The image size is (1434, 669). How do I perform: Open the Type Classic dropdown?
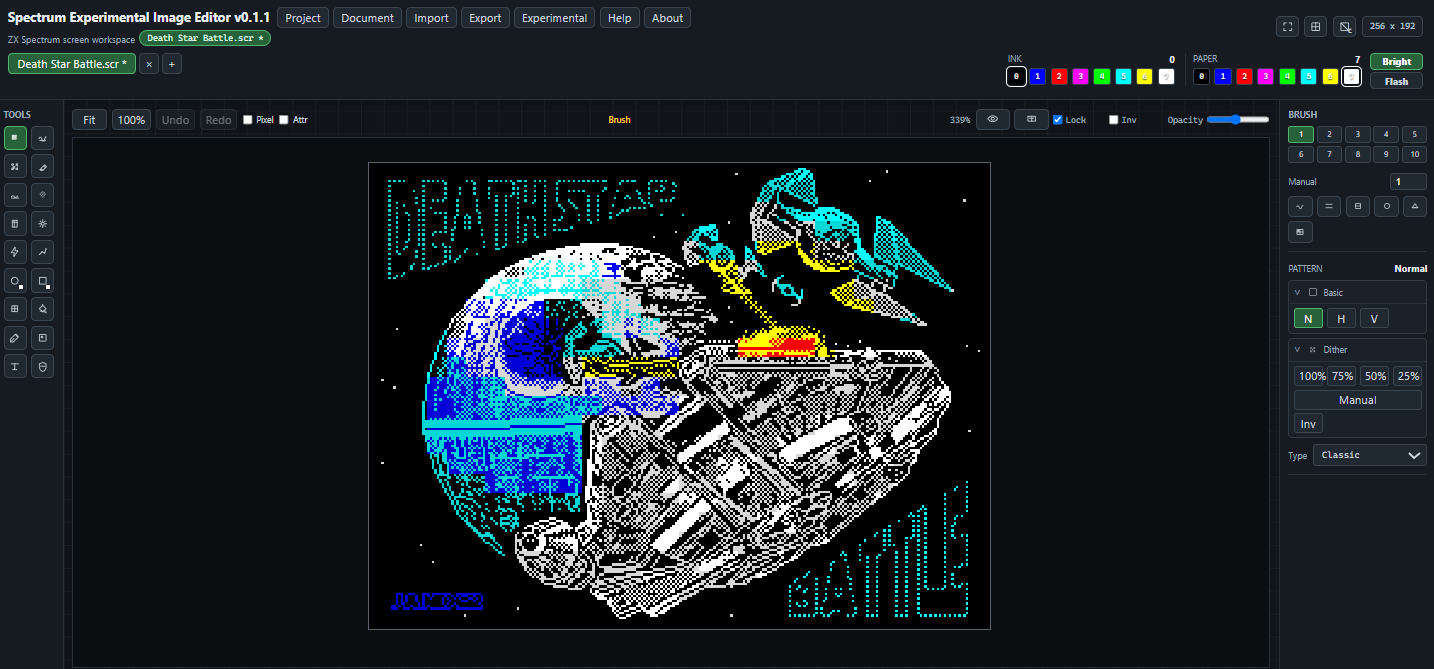pos(1370,455)
